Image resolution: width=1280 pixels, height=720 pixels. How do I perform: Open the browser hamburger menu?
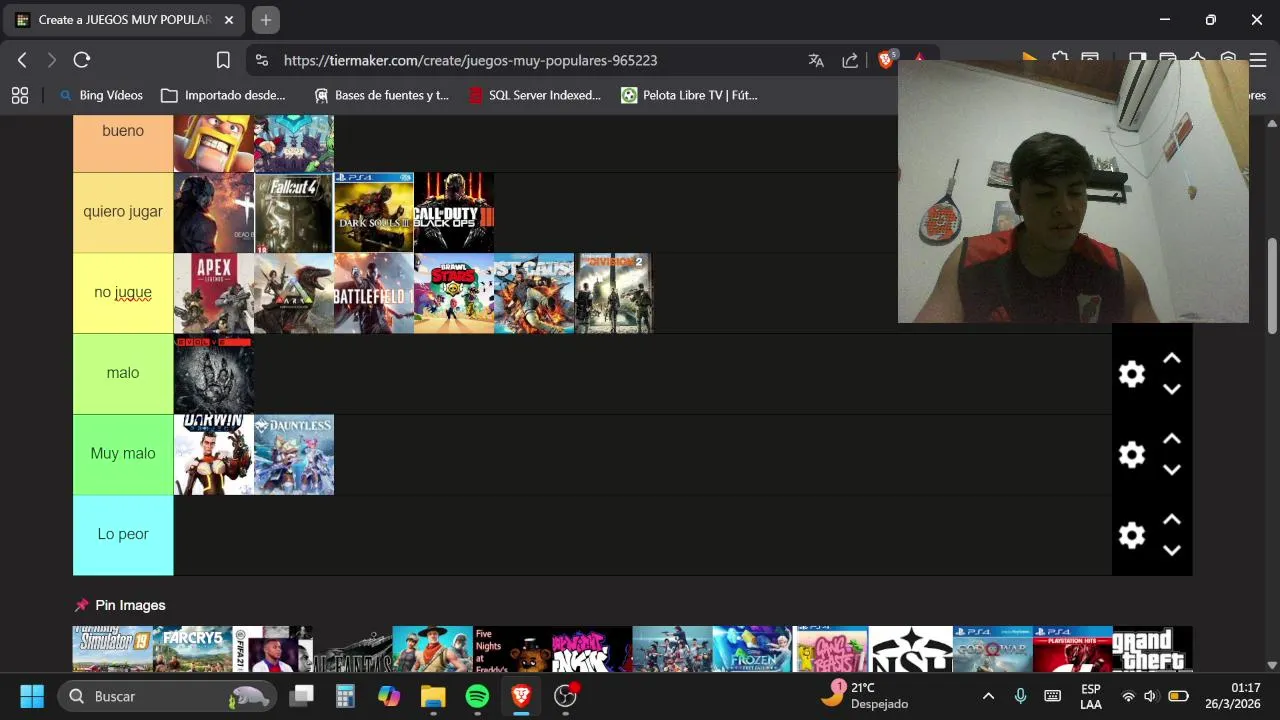click(x=1258, y=60)
